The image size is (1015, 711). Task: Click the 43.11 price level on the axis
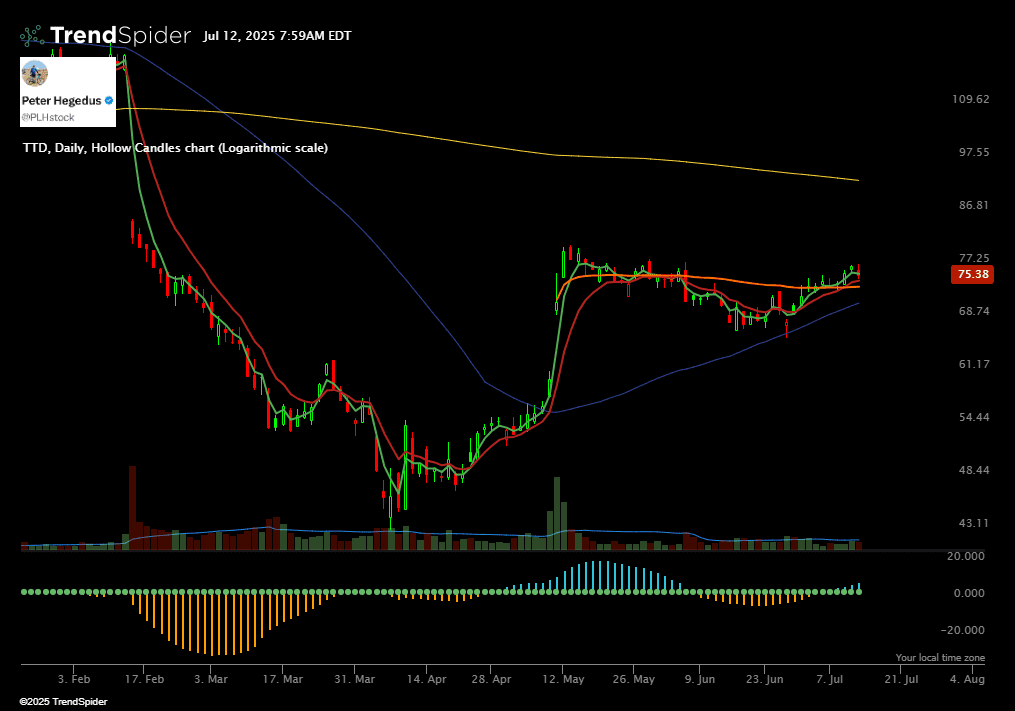(971, 523)
